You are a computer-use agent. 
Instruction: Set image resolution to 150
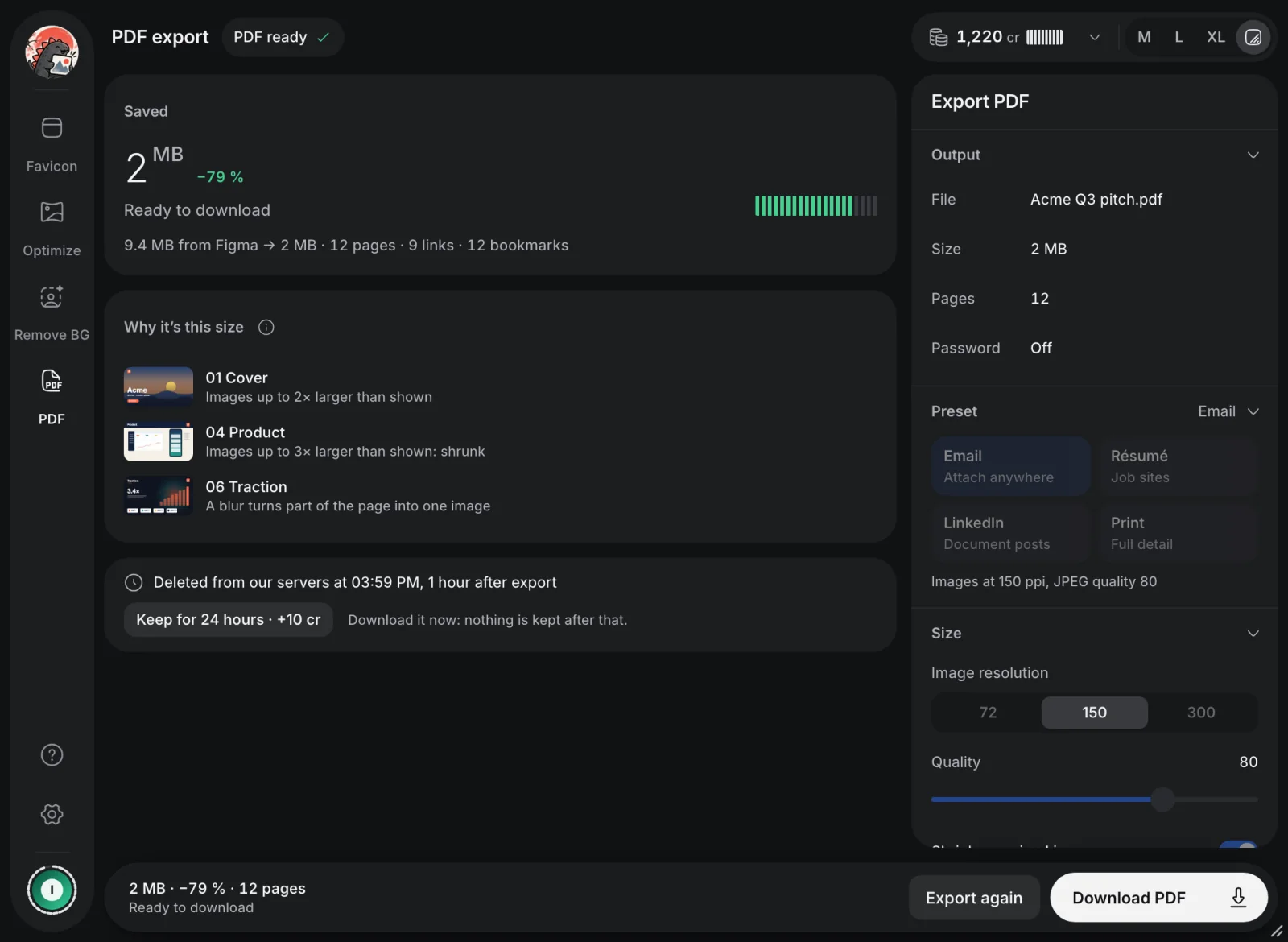(x=1095, y=713)
